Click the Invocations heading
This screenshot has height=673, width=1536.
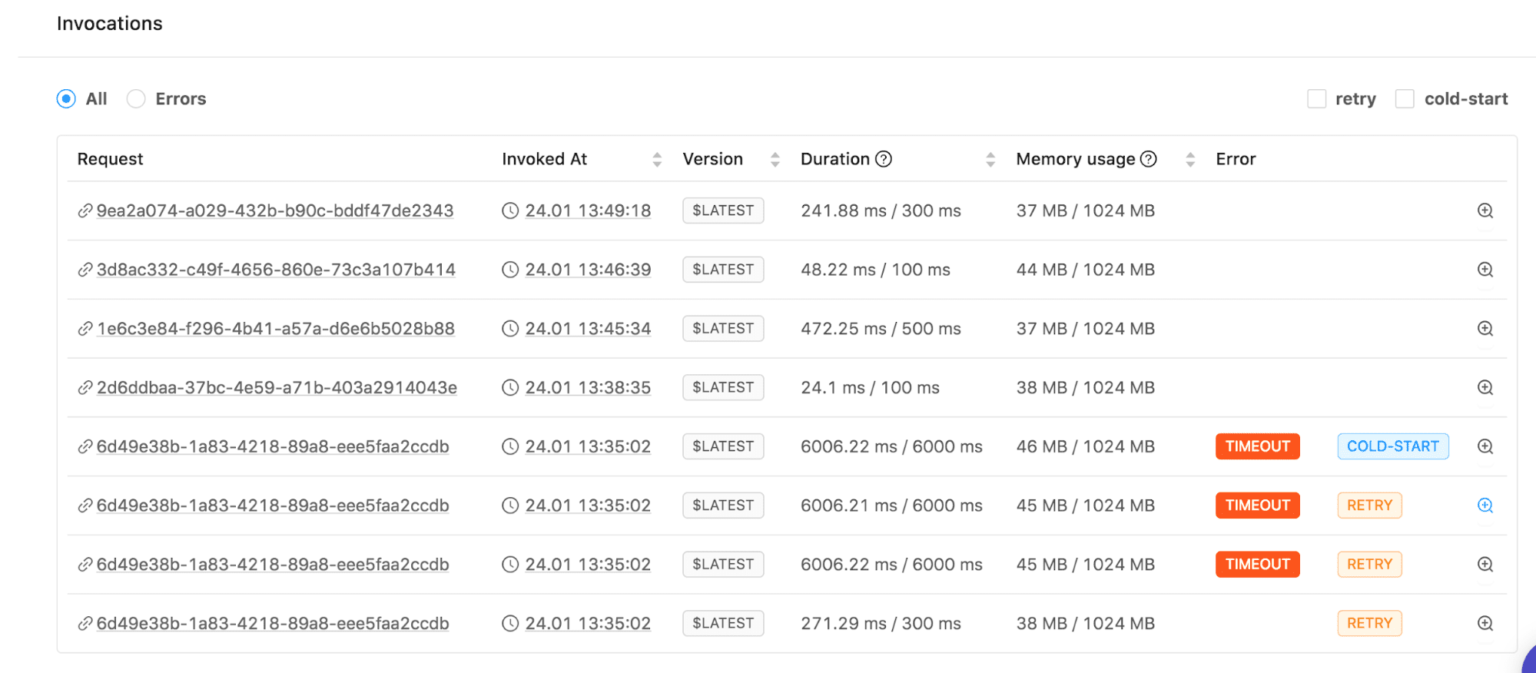point(109,22)
